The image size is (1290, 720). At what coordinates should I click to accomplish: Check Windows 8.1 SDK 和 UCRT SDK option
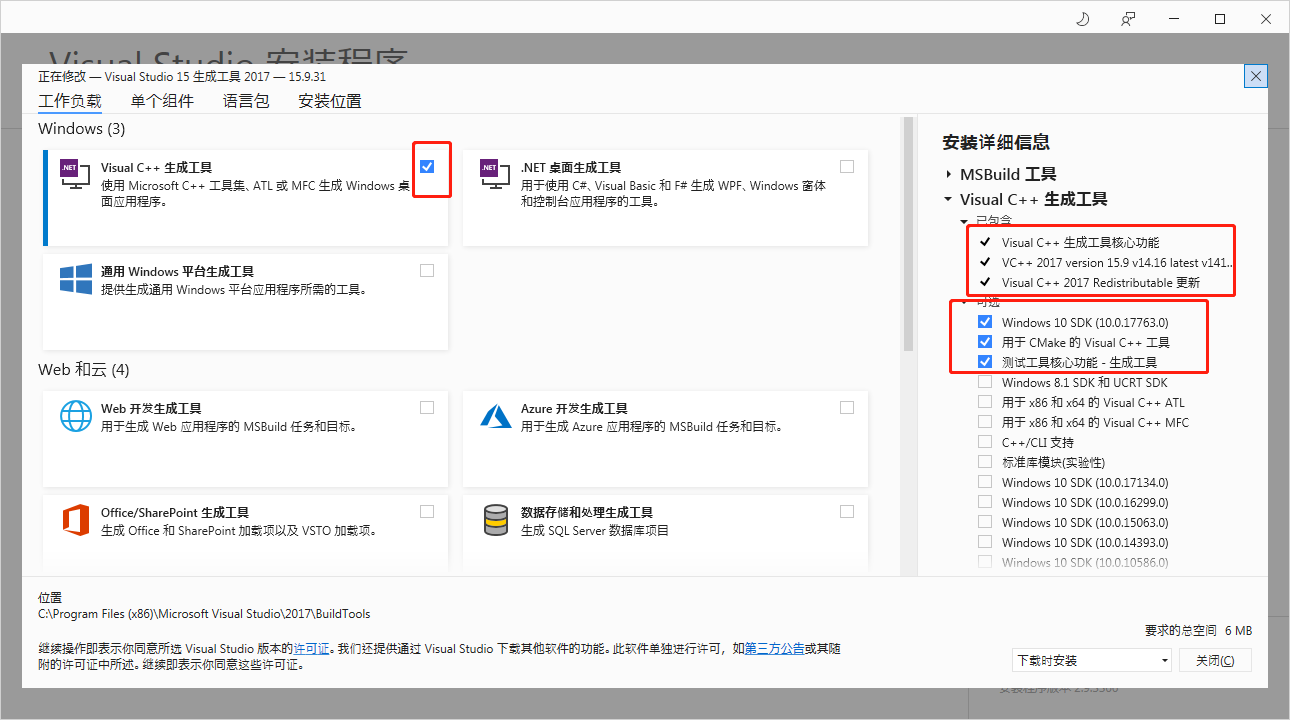click(984, 382)
